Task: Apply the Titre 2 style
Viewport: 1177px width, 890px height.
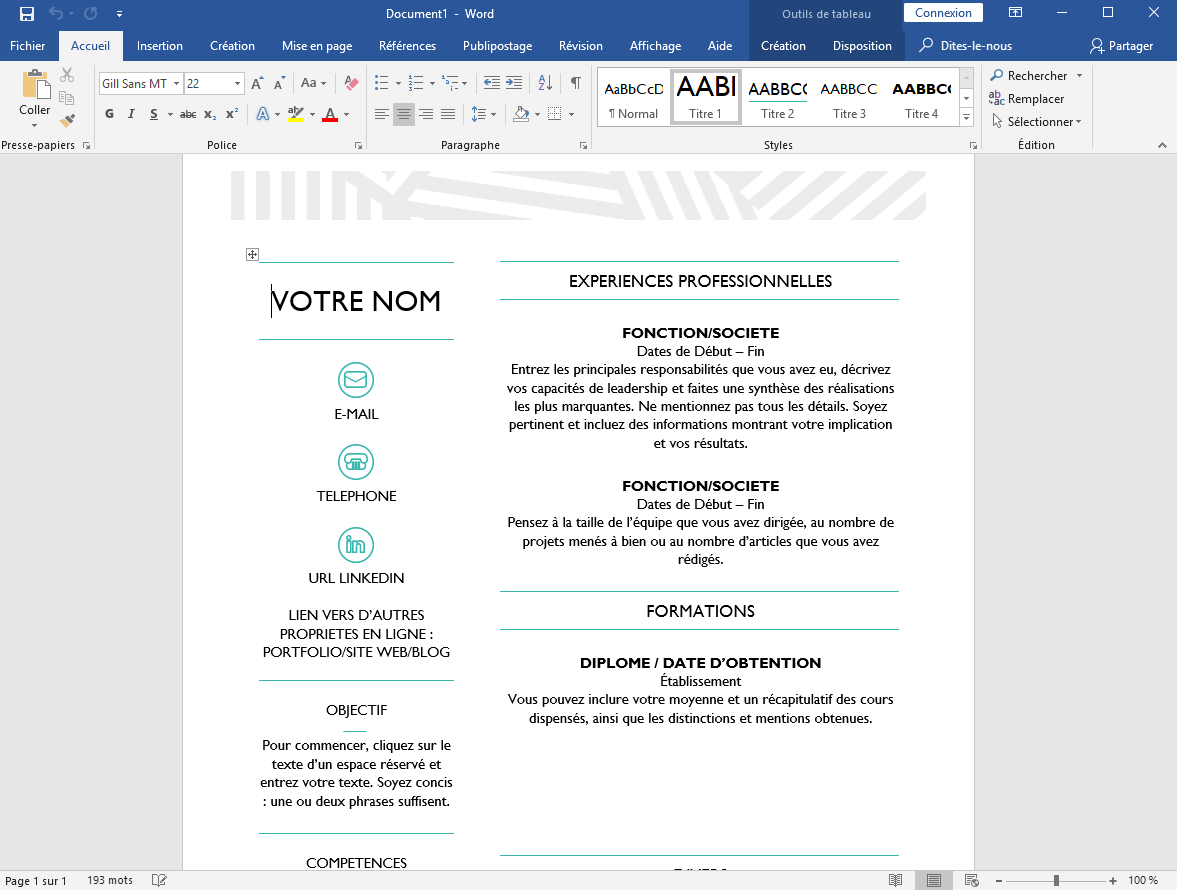Action: click(x=777, y=97)
